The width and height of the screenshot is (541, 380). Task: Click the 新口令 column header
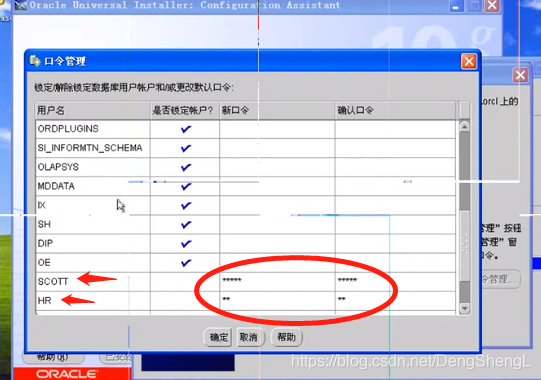point(277,110)
